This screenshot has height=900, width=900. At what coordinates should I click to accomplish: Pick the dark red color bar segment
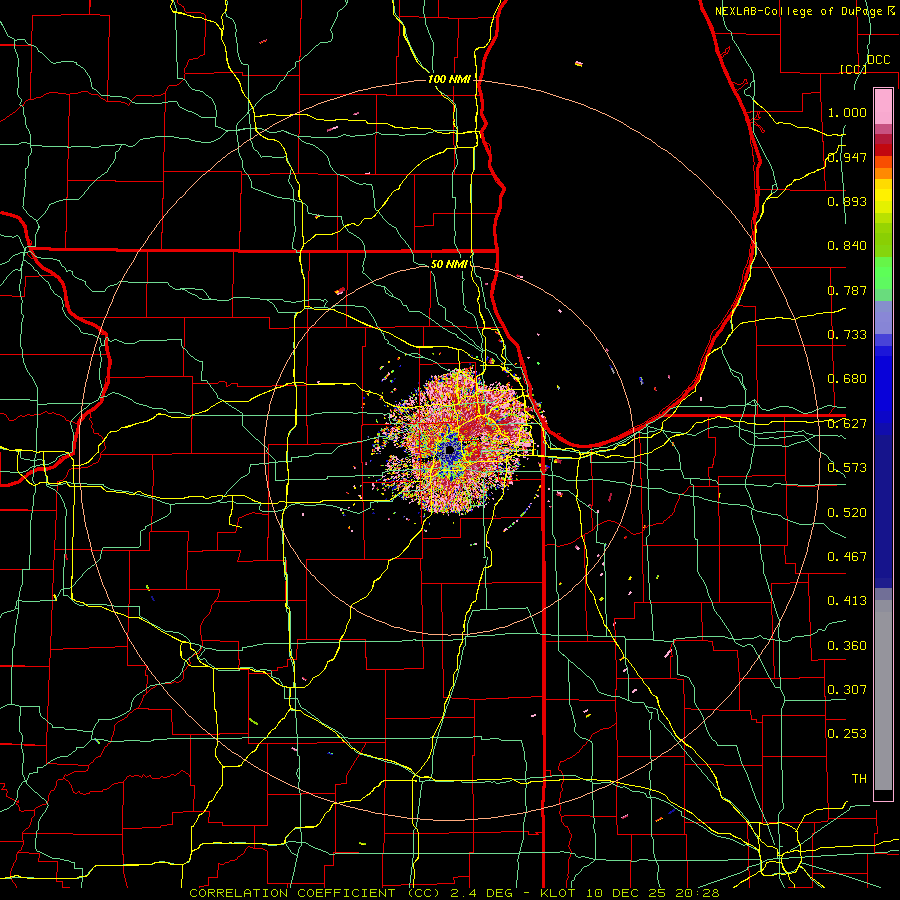point(883,150)
